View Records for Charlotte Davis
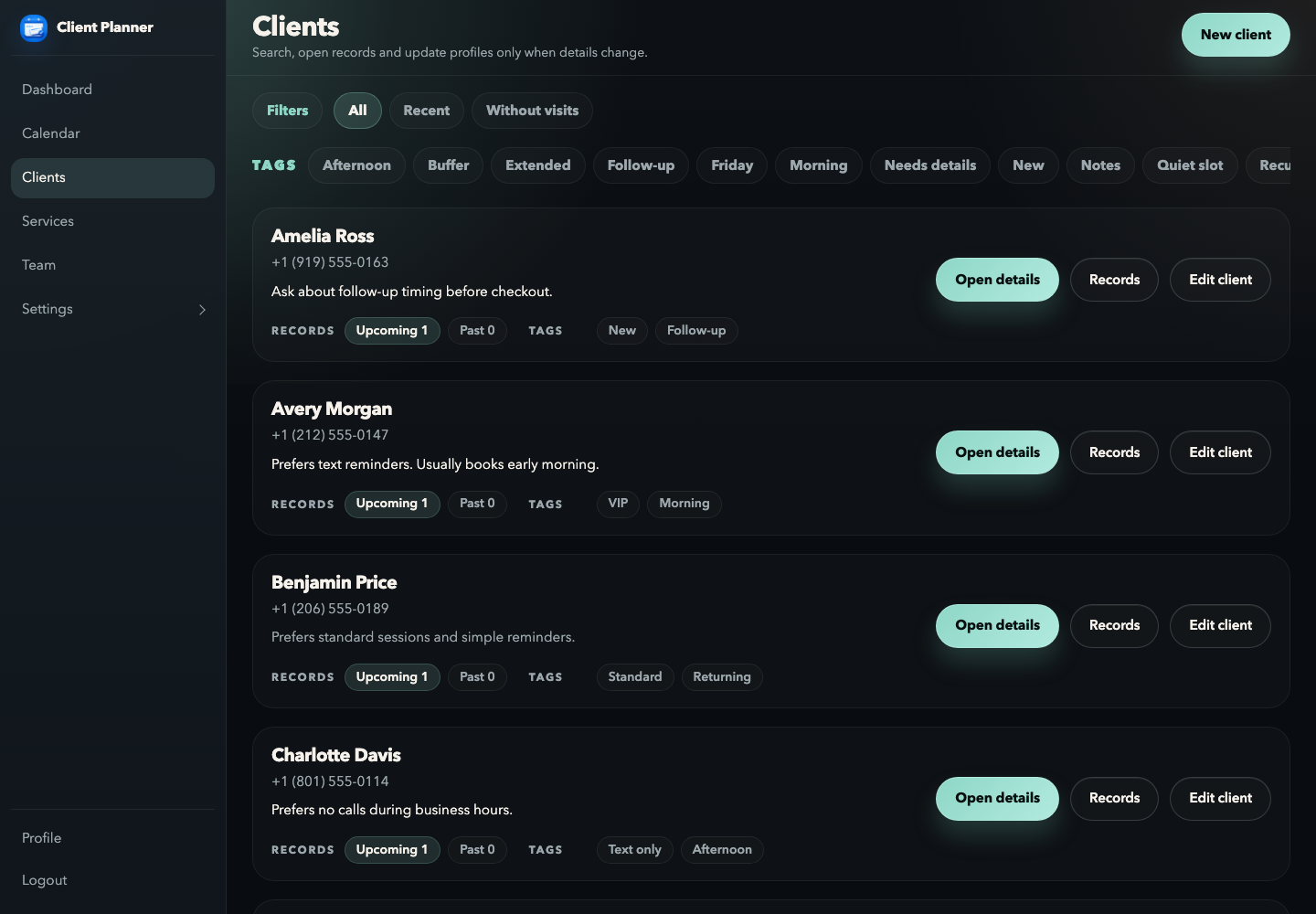 (x=1114, y=798)
